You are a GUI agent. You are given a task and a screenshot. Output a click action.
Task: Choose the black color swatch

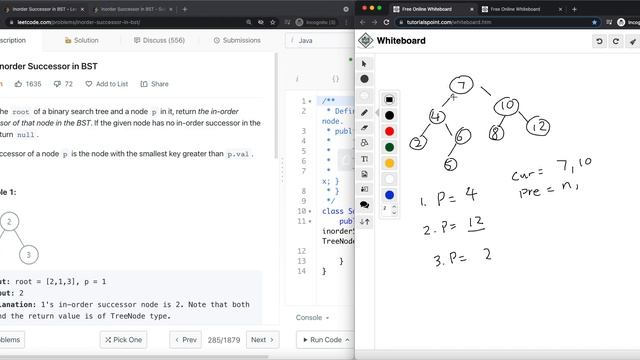pyautogui.click(x=389, y=116)
